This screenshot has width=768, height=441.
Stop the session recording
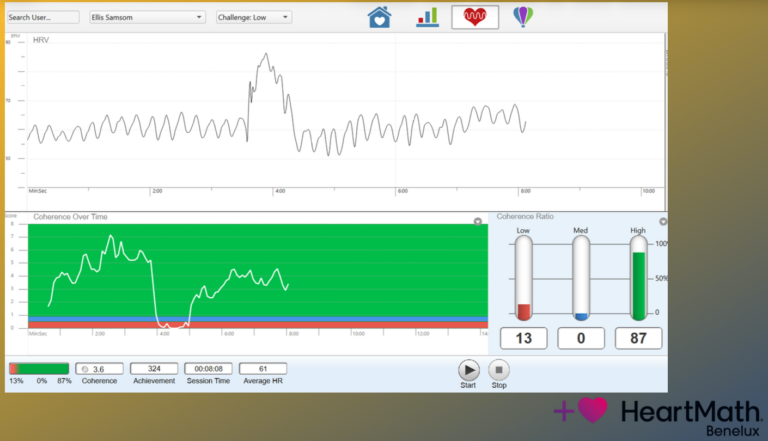click(499, 370)
